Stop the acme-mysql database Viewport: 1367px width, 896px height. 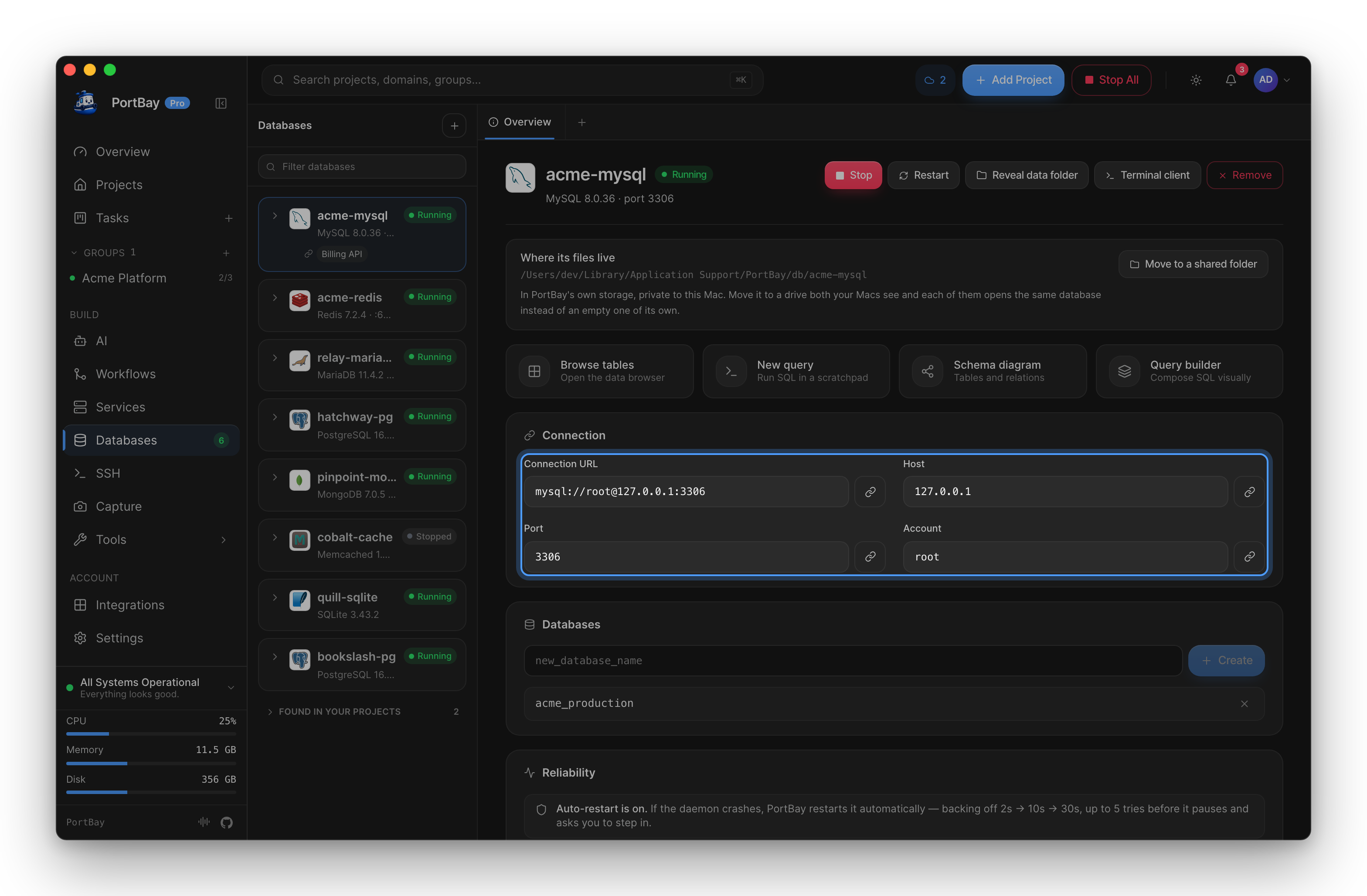point(853,175)
